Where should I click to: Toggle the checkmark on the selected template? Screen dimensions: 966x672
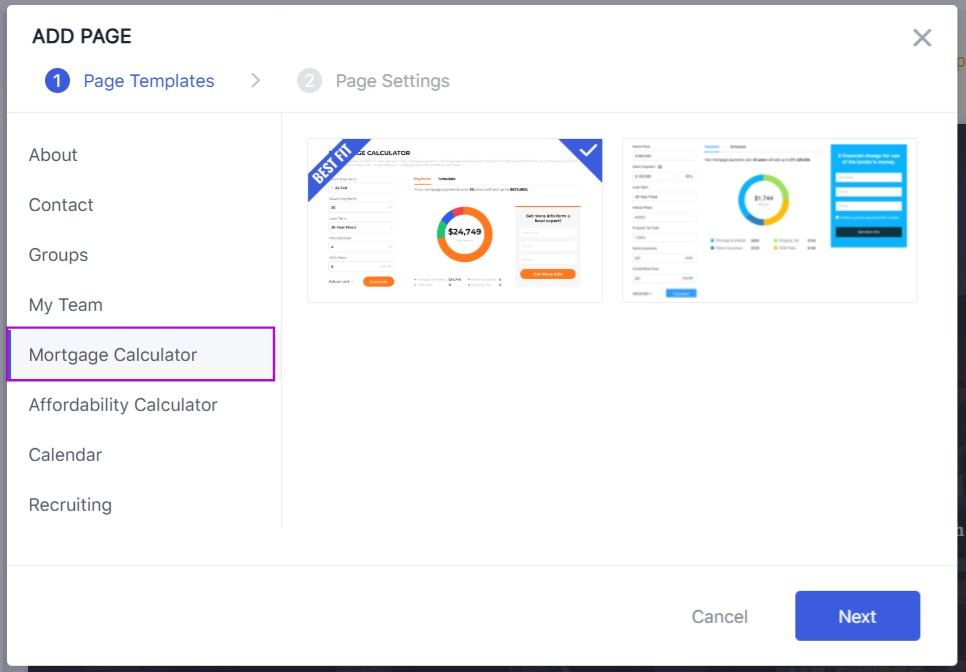coord(588,151)
